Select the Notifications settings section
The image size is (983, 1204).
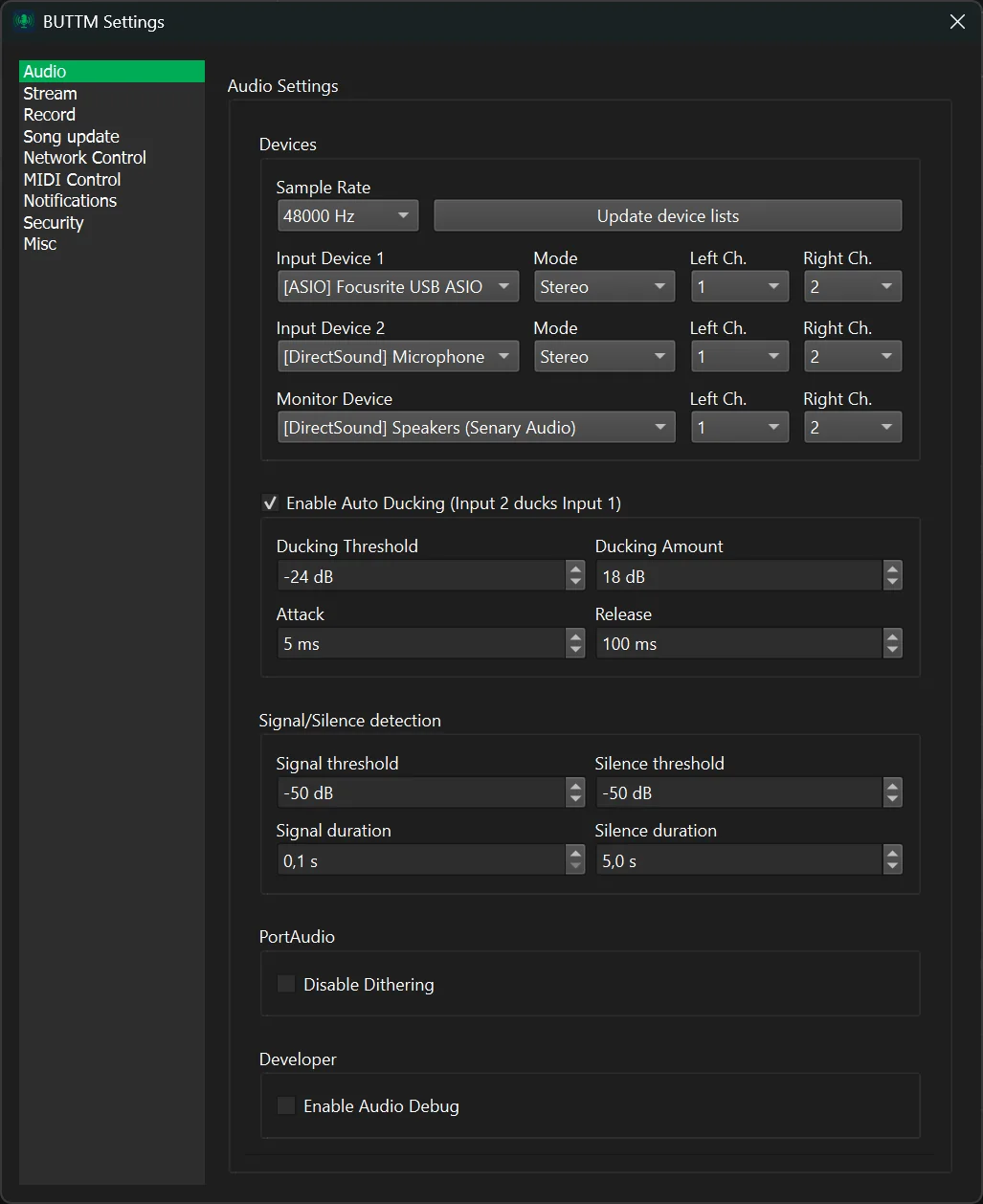tap(70, 201)
